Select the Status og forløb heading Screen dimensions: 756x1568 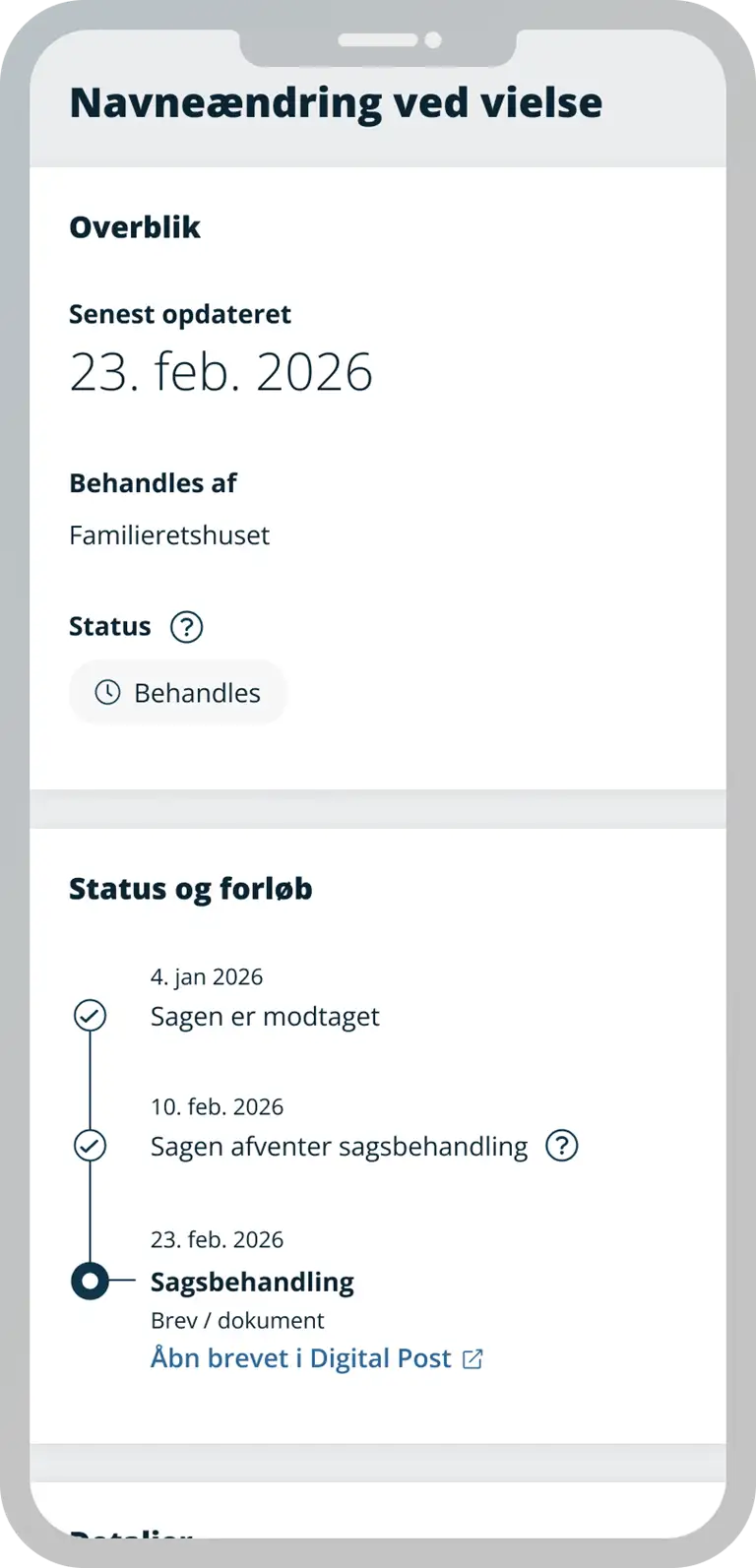point(191,889)
